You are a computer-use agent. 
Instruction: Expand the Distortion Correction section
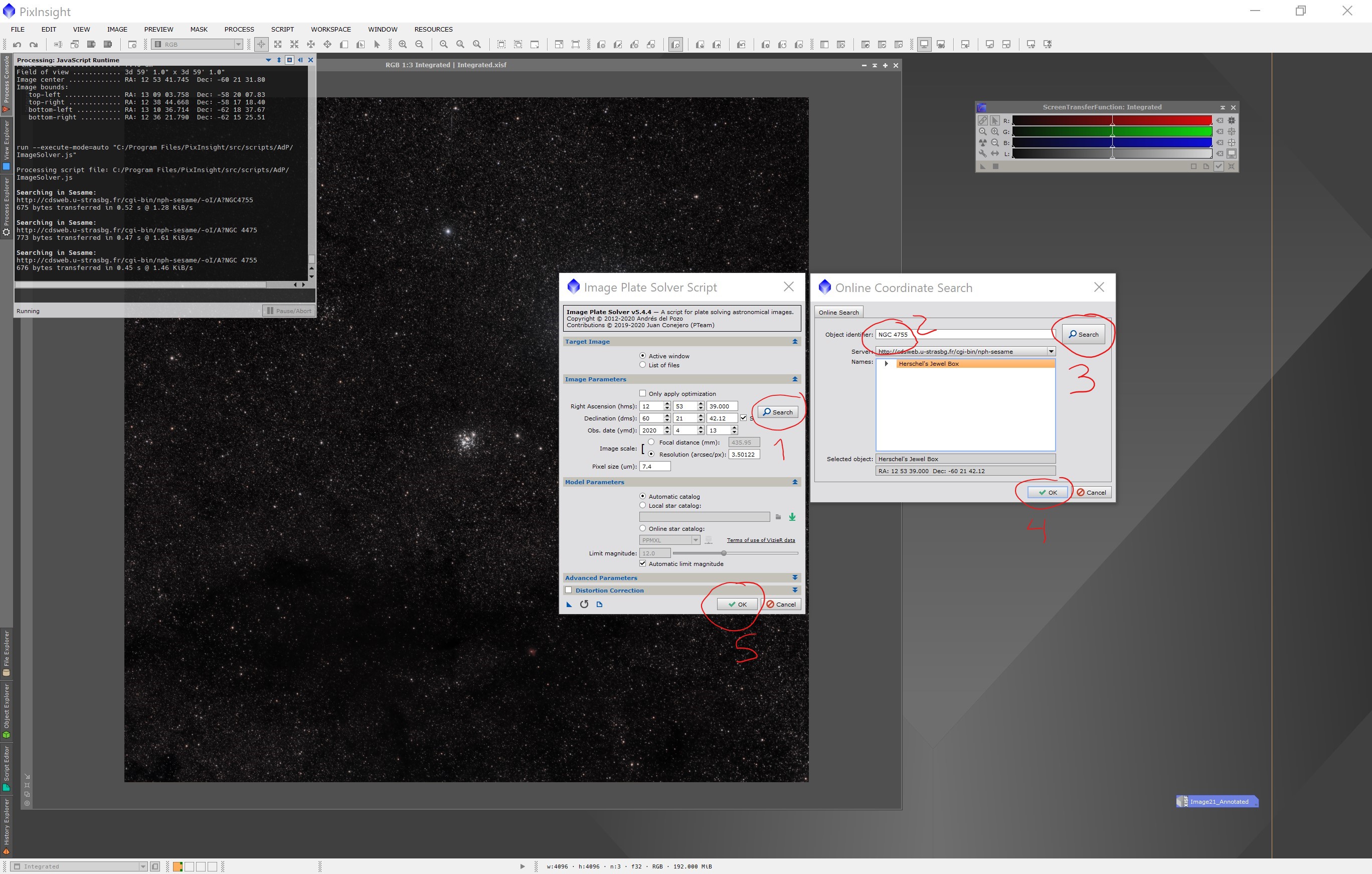[795, 591]
